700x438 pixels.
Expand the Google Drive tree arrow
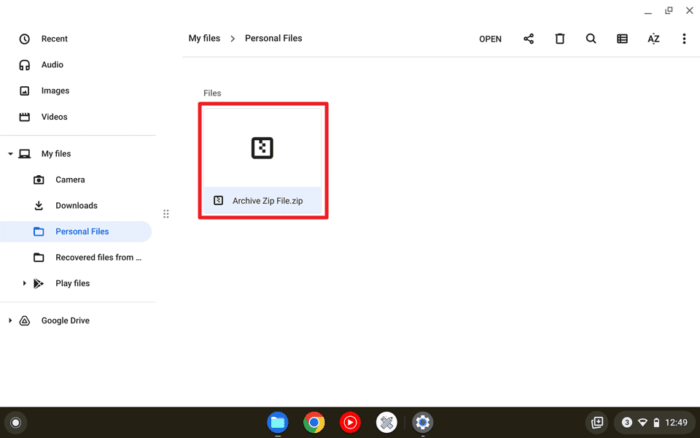coord(10,321)
